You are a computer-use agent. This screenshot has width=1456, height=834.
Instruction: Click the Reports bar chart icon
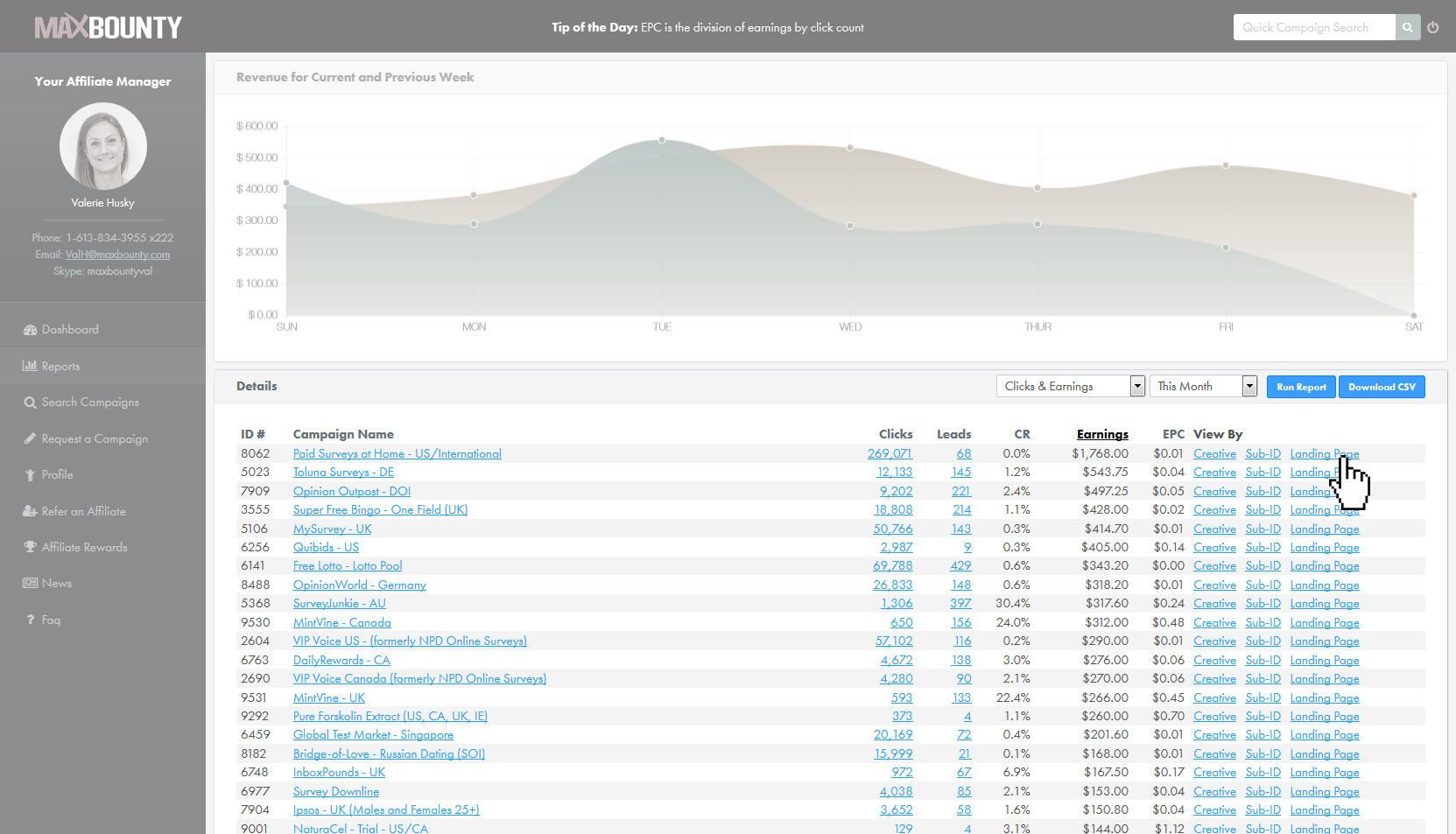click(30, 366)
